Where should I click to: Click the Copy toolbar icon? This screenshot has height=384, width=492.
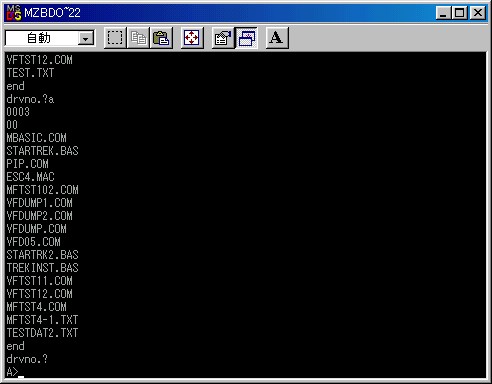coord(138,38)
